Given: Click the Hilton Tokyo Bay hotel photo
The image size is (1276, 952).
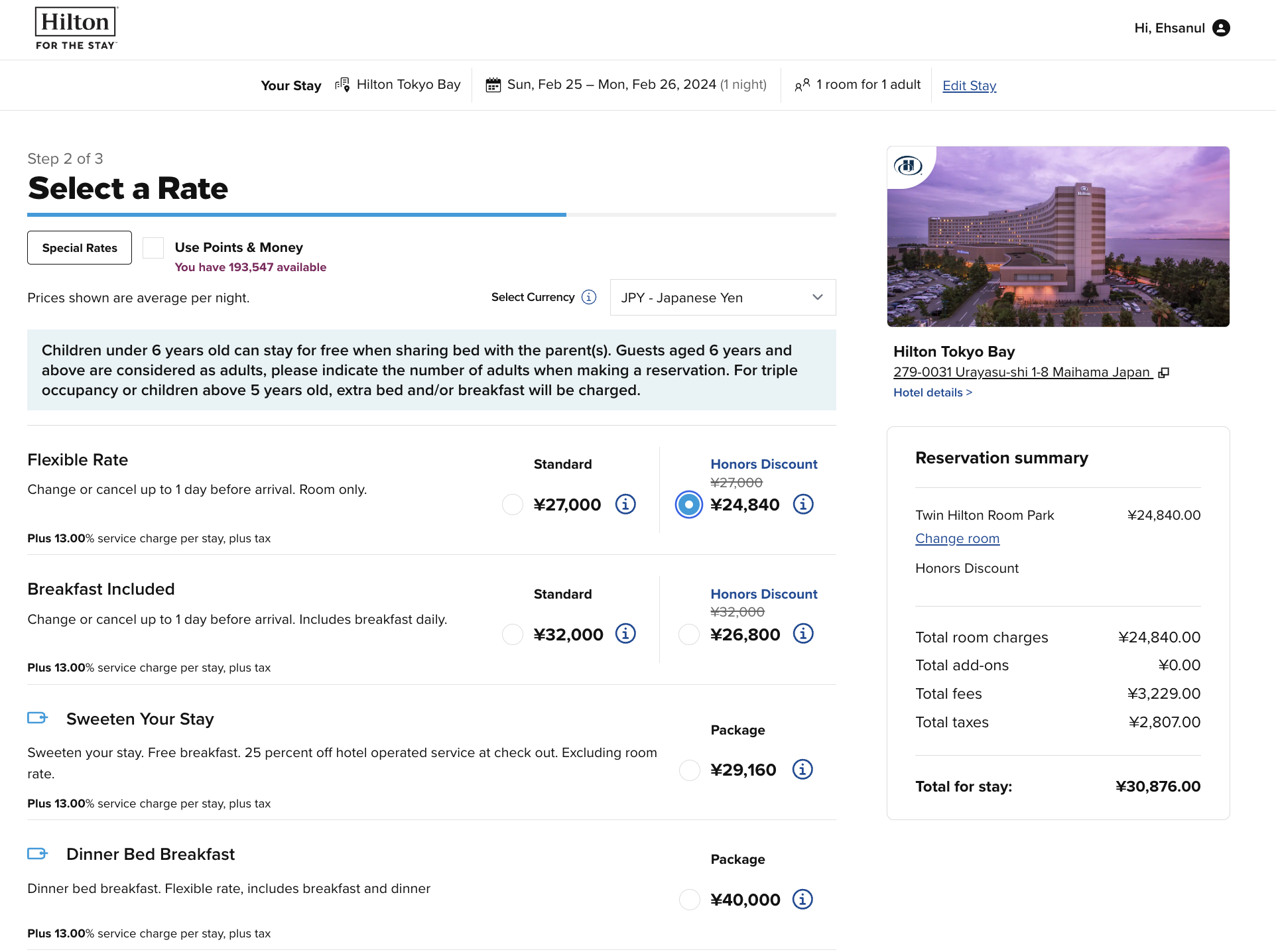Looking at the screenshot, I should [x=1058, y=237].
